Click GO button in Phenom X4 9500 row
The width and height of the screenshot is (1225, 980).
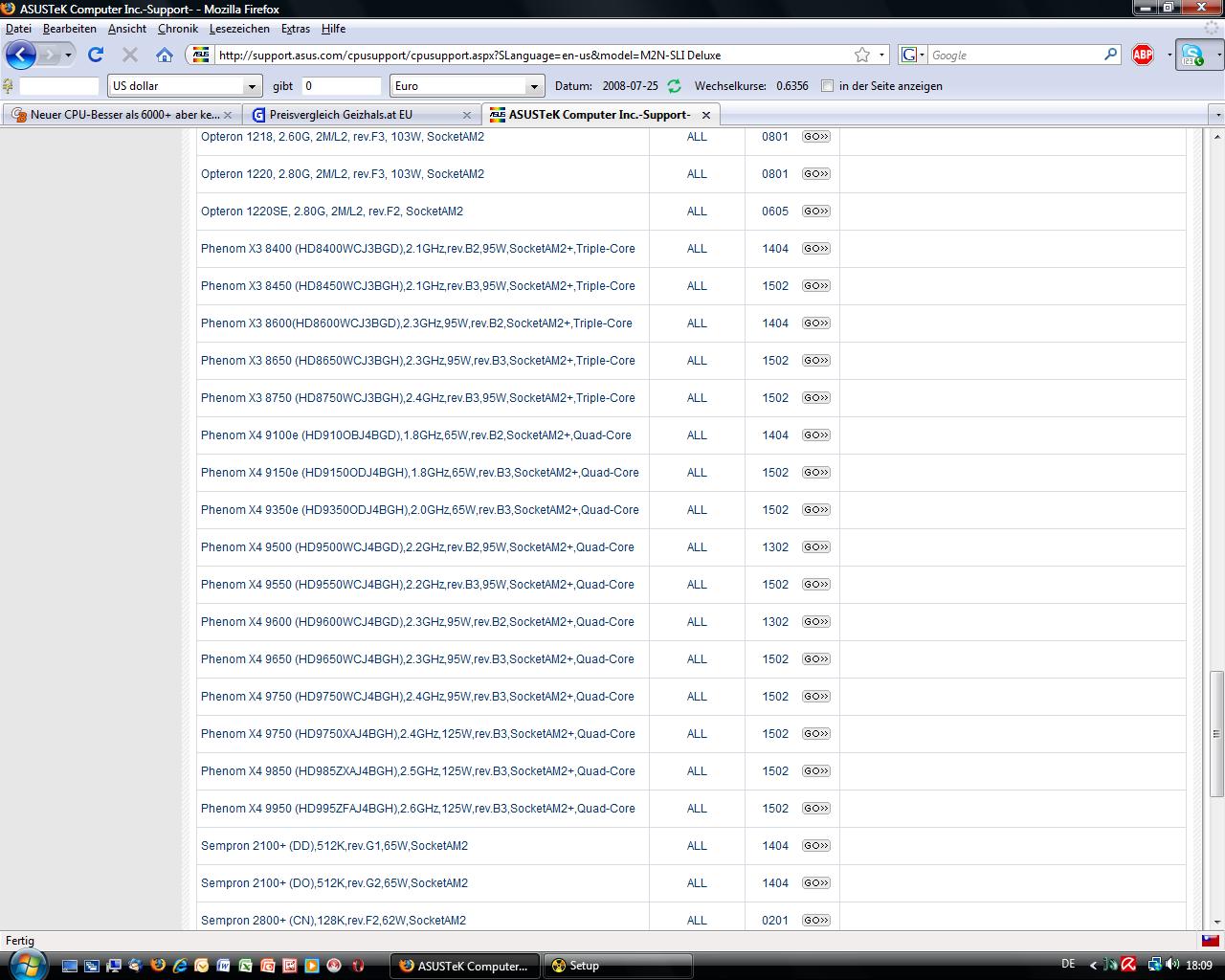pos(815,547)
